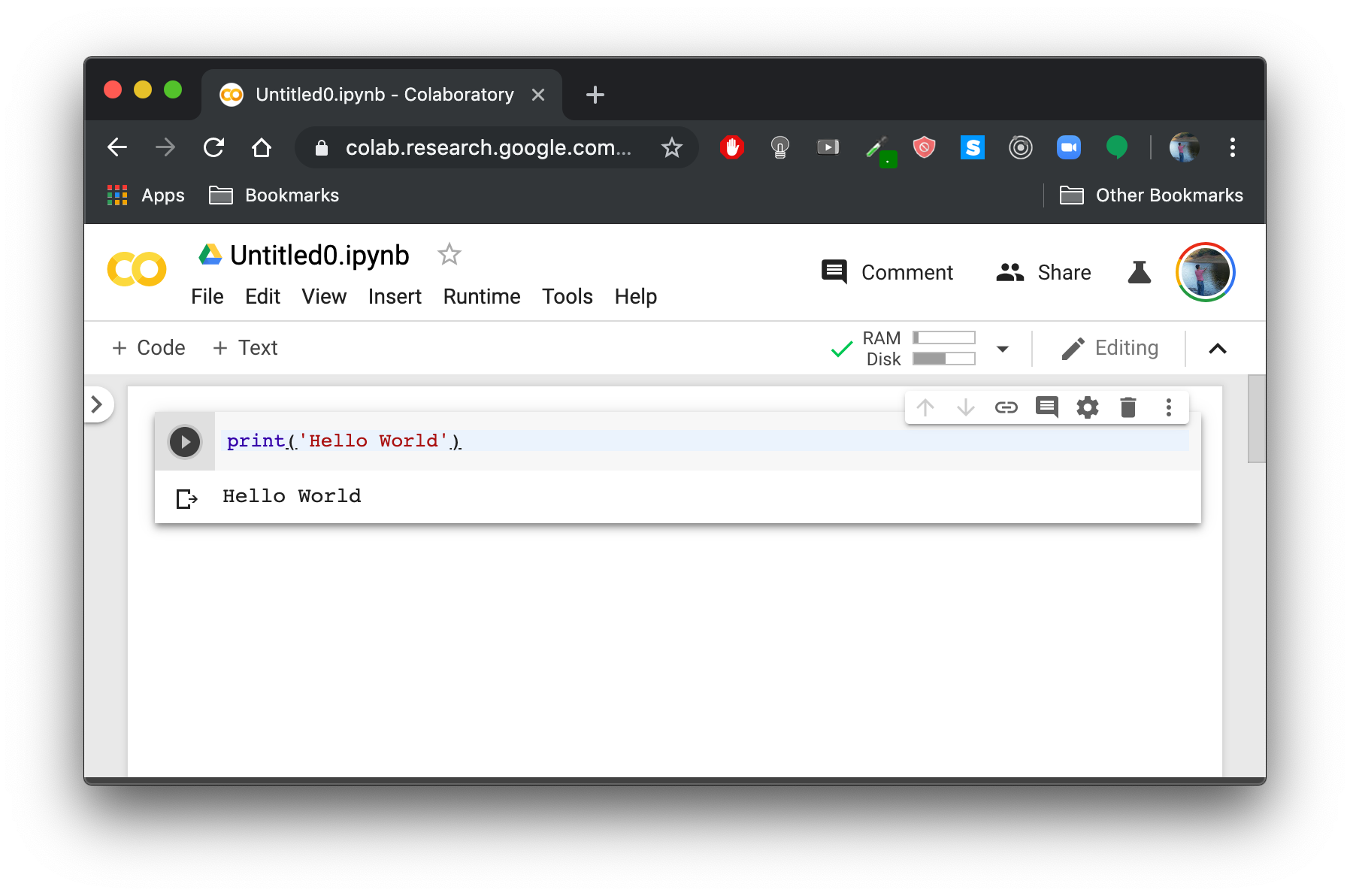
Task: Delete the cell with trash icon
Action: pyautogui.click(x=1128, y=407)
